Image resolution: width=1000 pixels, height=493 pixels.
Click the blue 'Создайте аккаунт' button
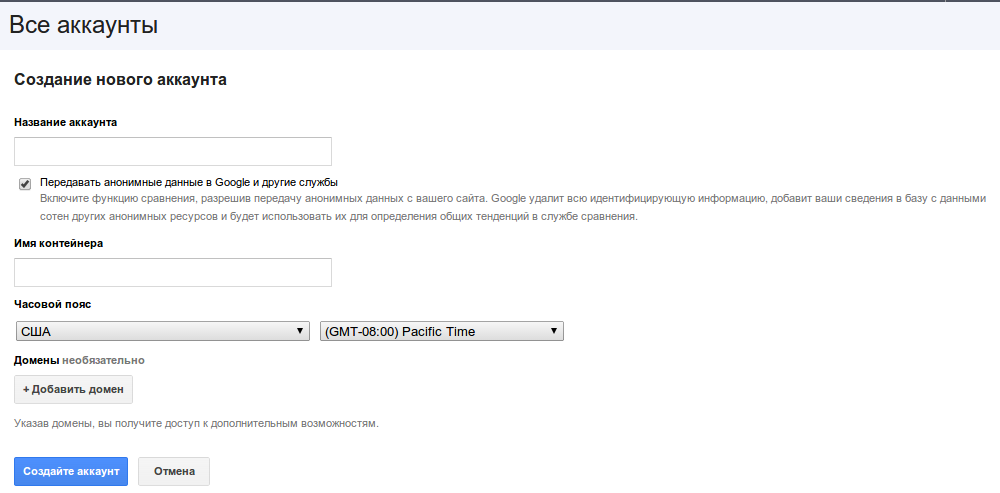pos(71,472)
